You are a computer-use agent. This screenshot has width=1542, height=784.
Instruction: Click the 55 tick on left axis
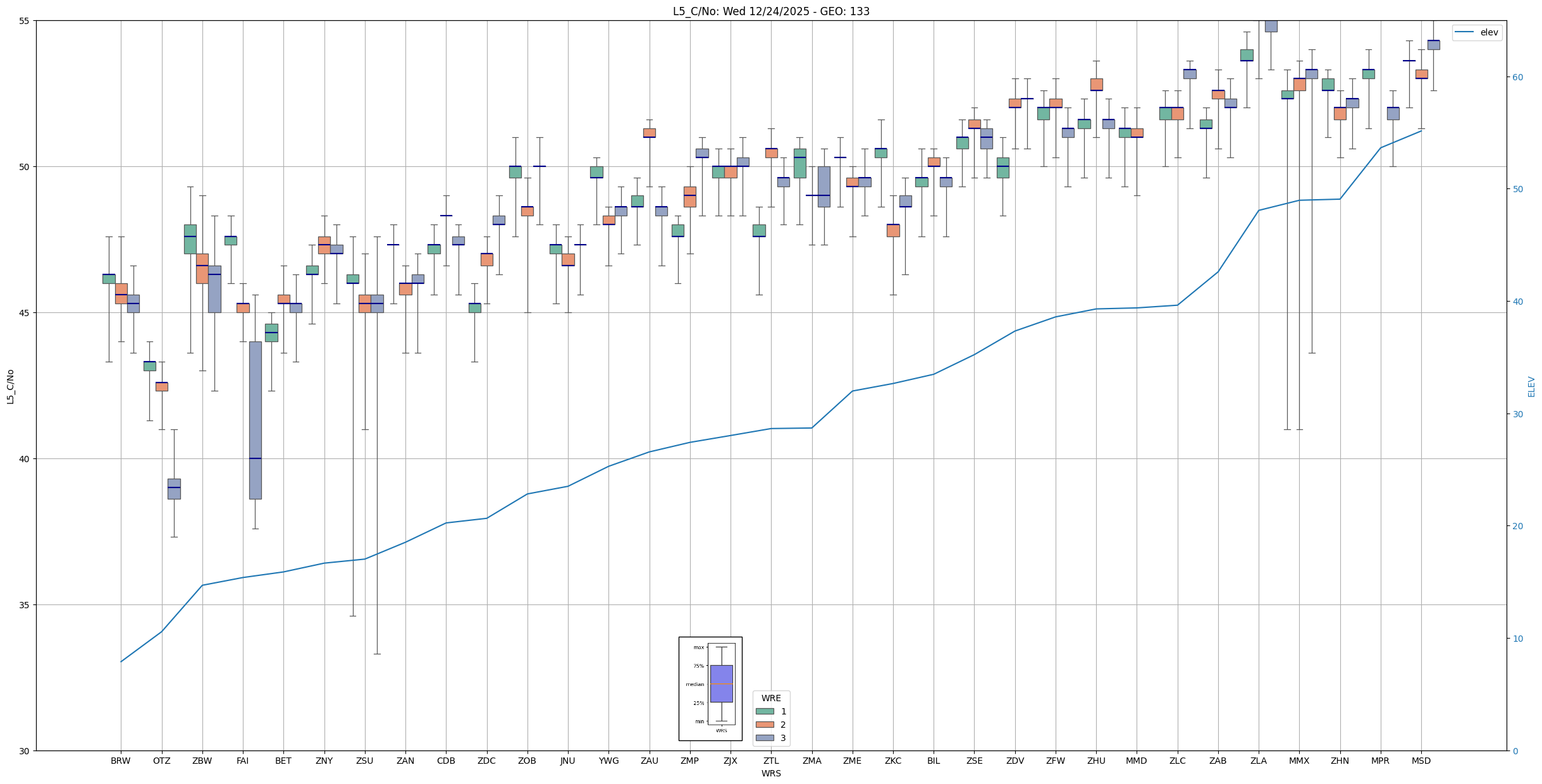pyautogui.click(x=25, y=21)
